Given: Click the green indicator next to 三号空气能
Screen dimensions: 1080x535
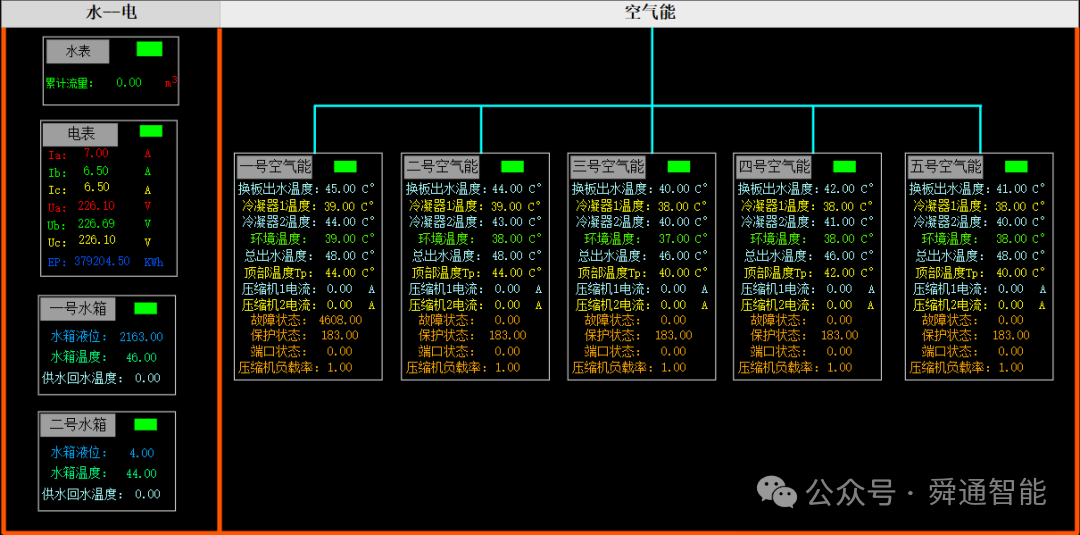Looking at the screenshot, I should coord(678,167).
